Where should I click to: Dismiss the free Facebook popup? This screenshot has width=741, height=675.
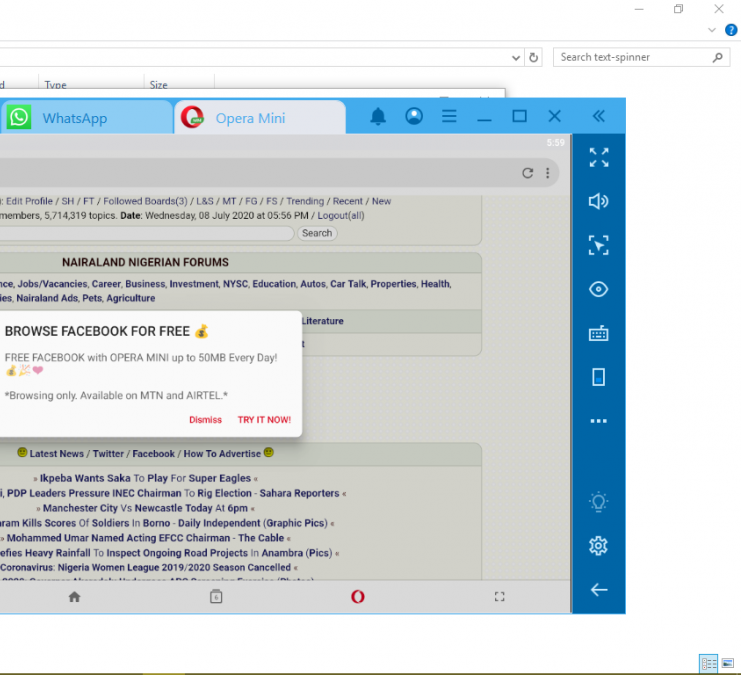click(x=205, y=420)
